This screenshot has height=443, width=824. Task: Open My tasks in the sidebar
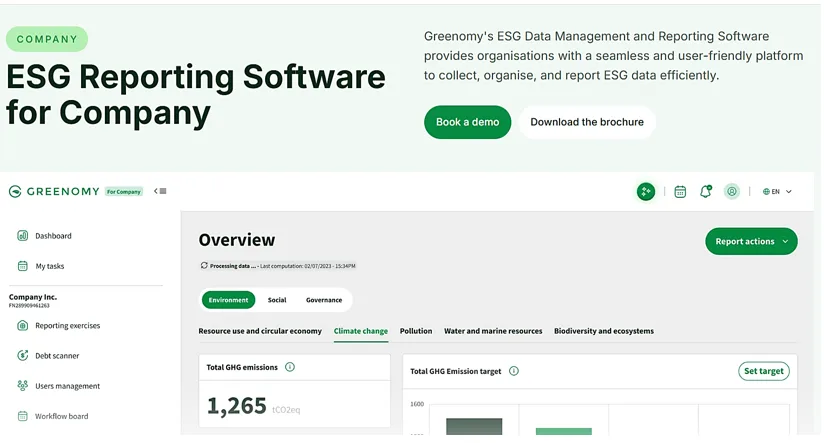[x=49, y=266]
